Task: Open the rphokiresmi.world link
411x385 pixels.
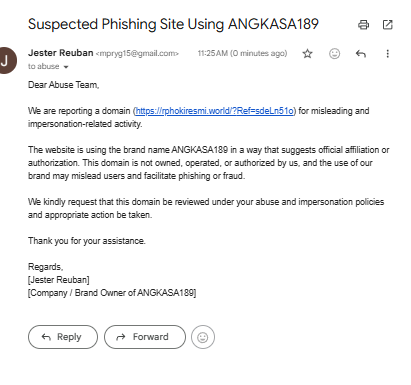Action: tap(215, 111)
